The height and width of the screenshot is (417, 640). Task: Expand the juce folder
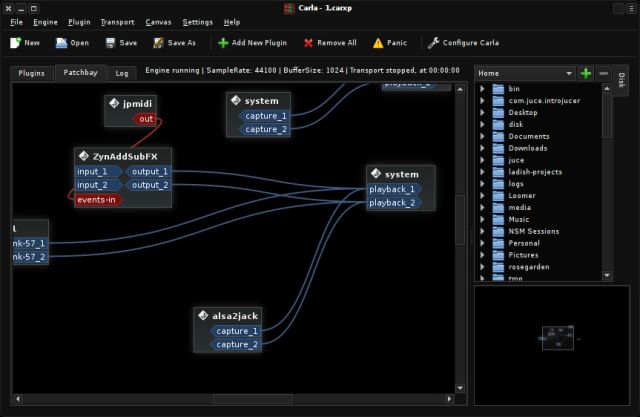482,160
